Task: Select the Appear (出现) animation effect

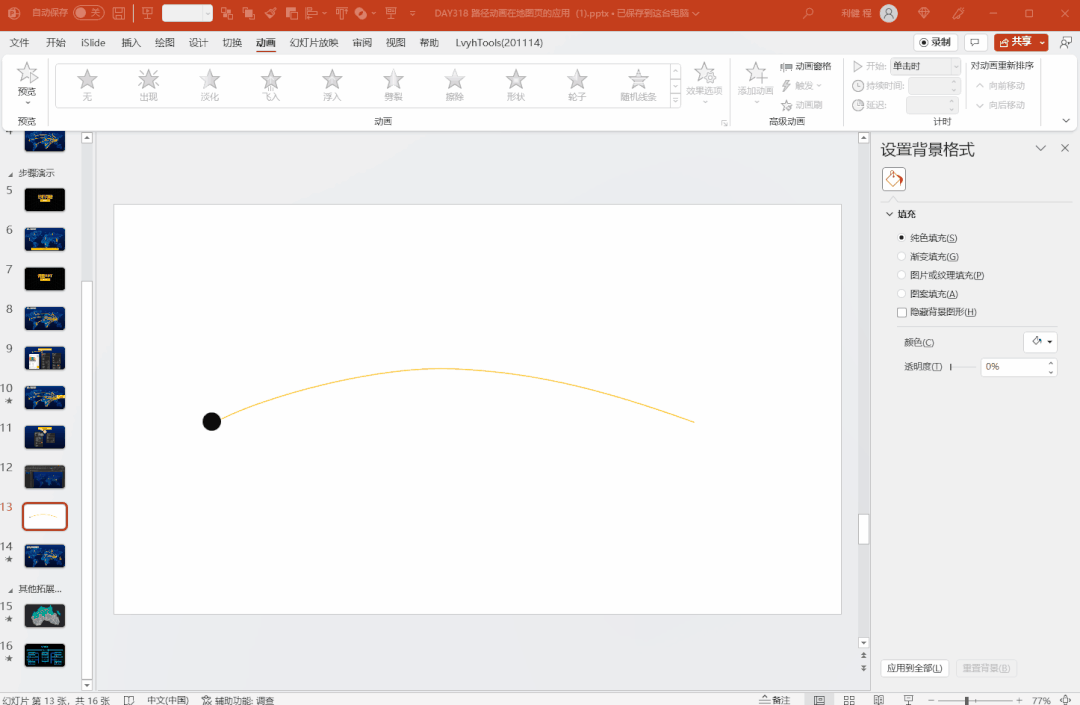Action: [x=148, y=85]
